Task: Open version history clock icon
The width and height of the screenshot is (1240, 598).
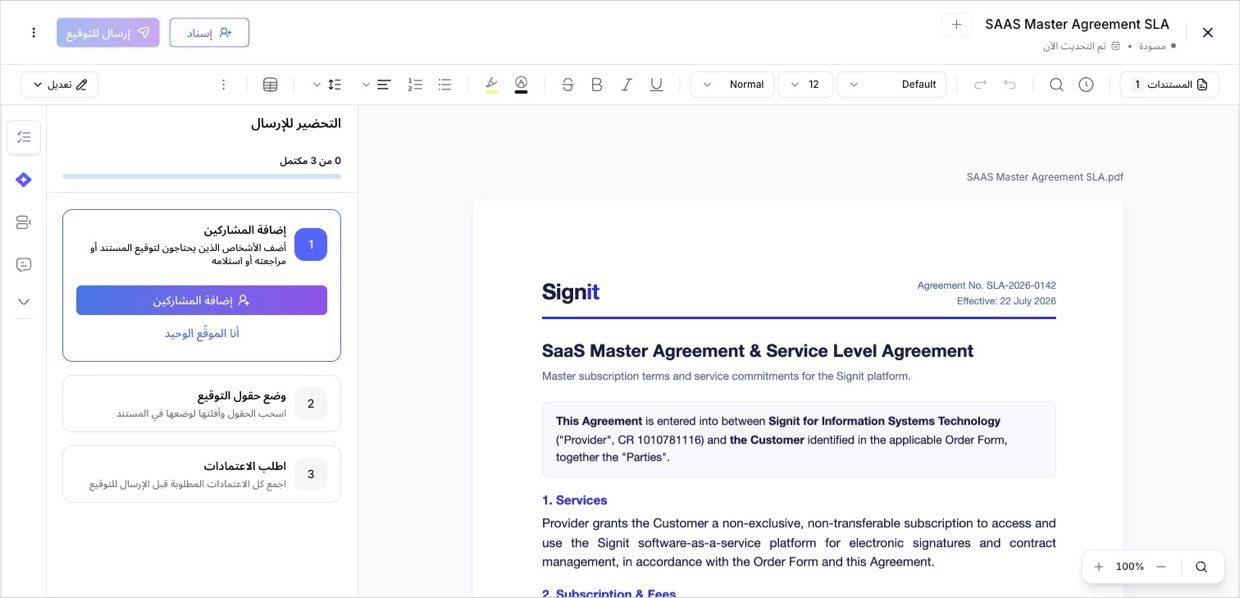Action: point(1086,85)
